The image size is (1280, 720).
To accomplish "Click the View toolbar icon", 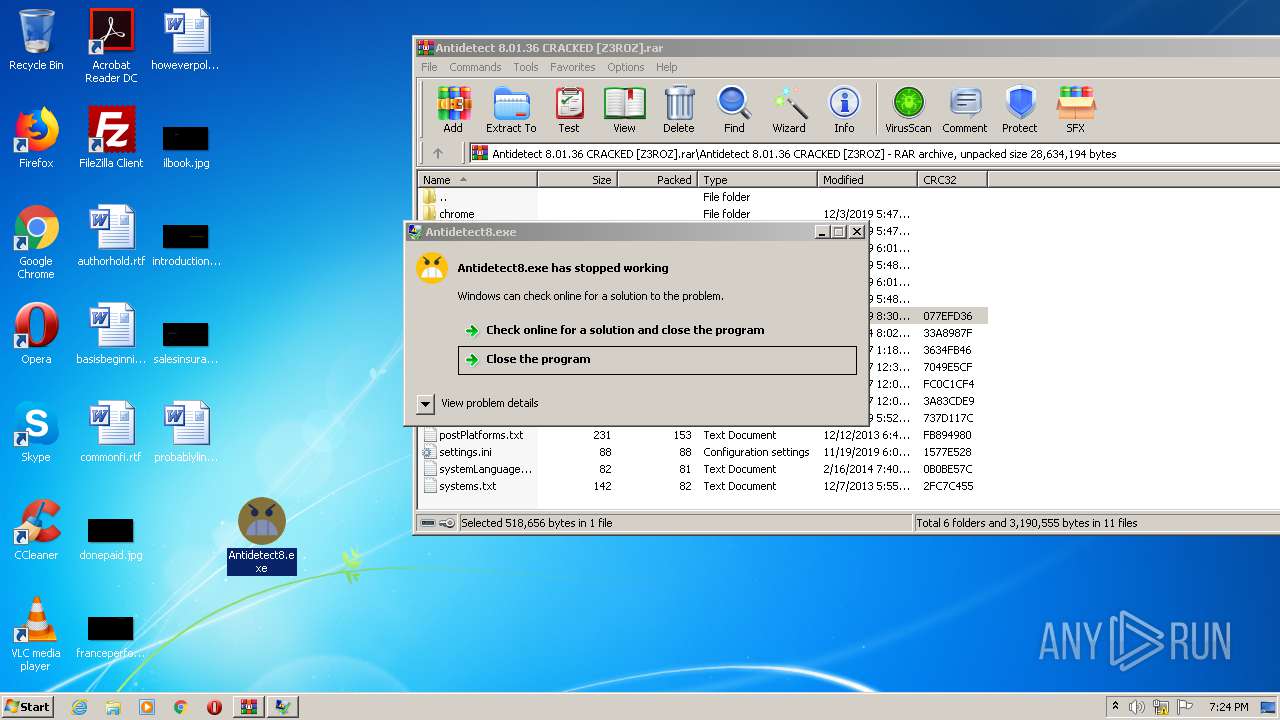I will click(x=624, y=110).
